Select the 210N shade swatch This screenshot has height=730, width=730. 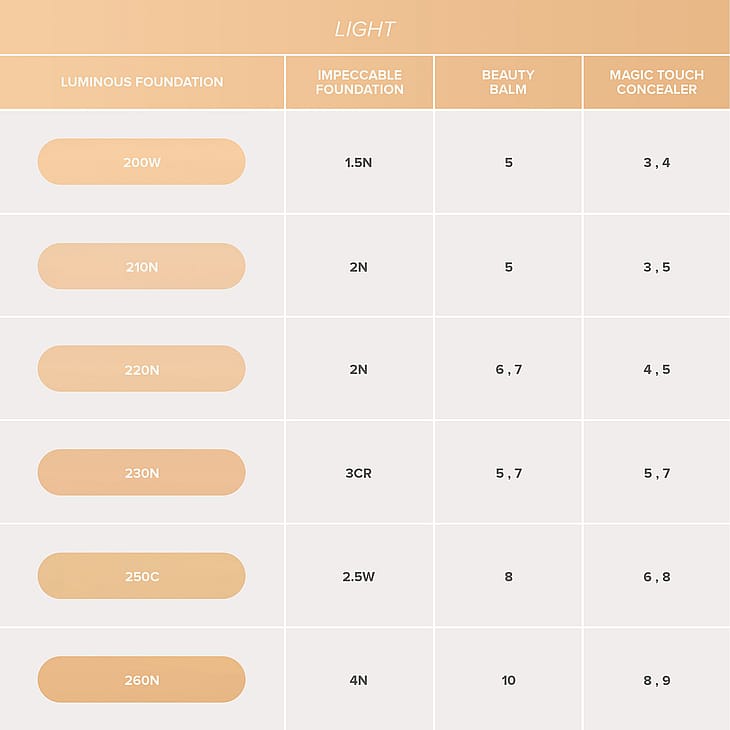(x=141, y=266)
